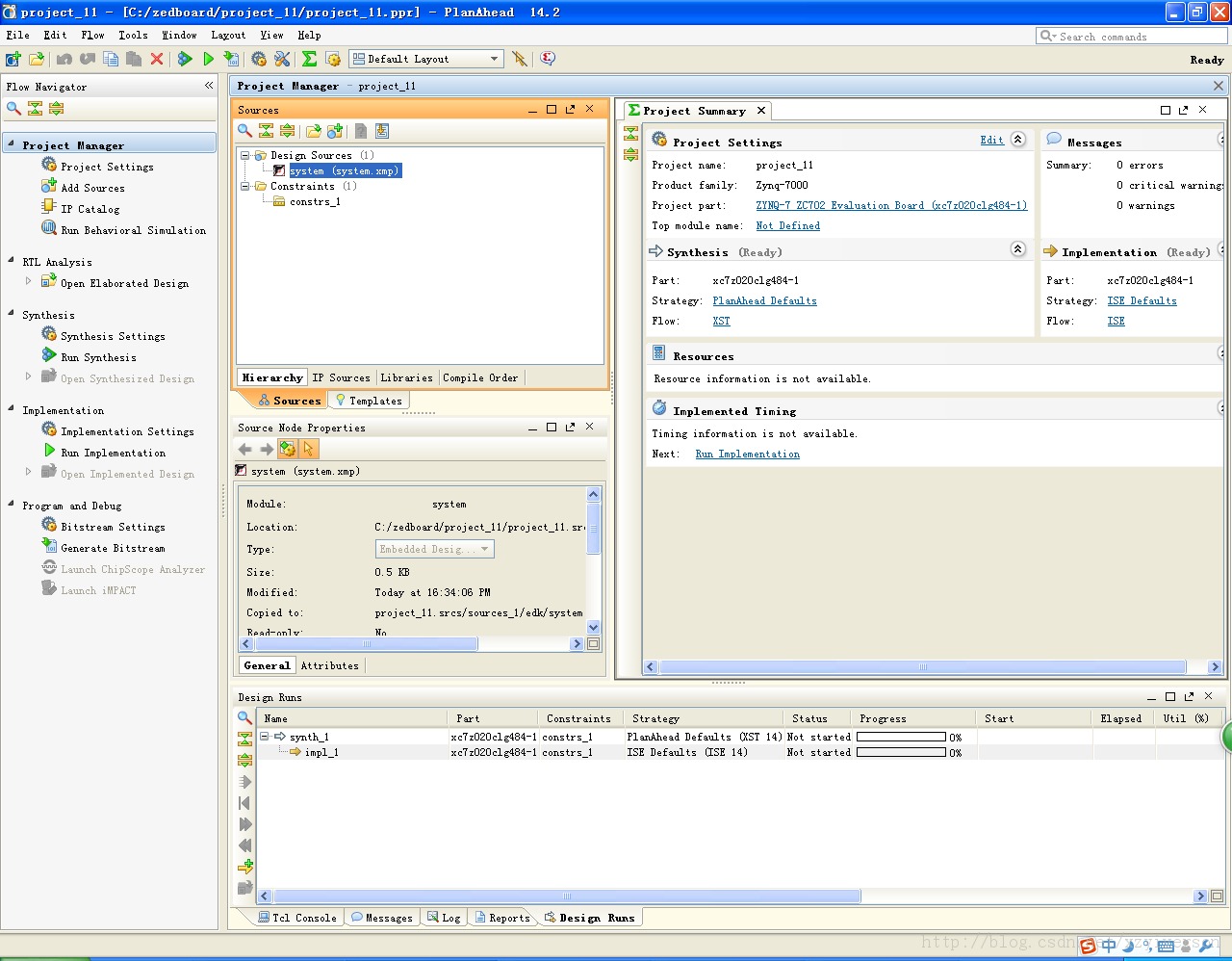
Task: Click the Run Synthesis toolbar icon
Action: (x=185, y=59)
